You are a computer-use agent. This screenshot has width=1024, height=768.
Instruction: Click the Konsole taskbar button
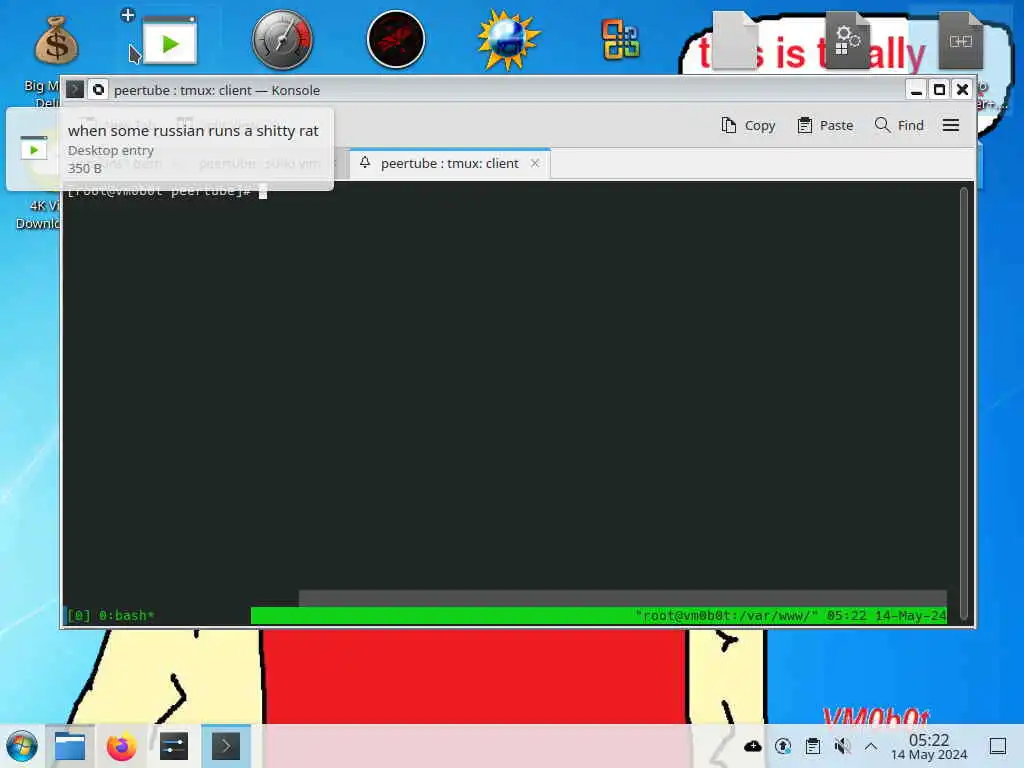[x=225, y=746]
